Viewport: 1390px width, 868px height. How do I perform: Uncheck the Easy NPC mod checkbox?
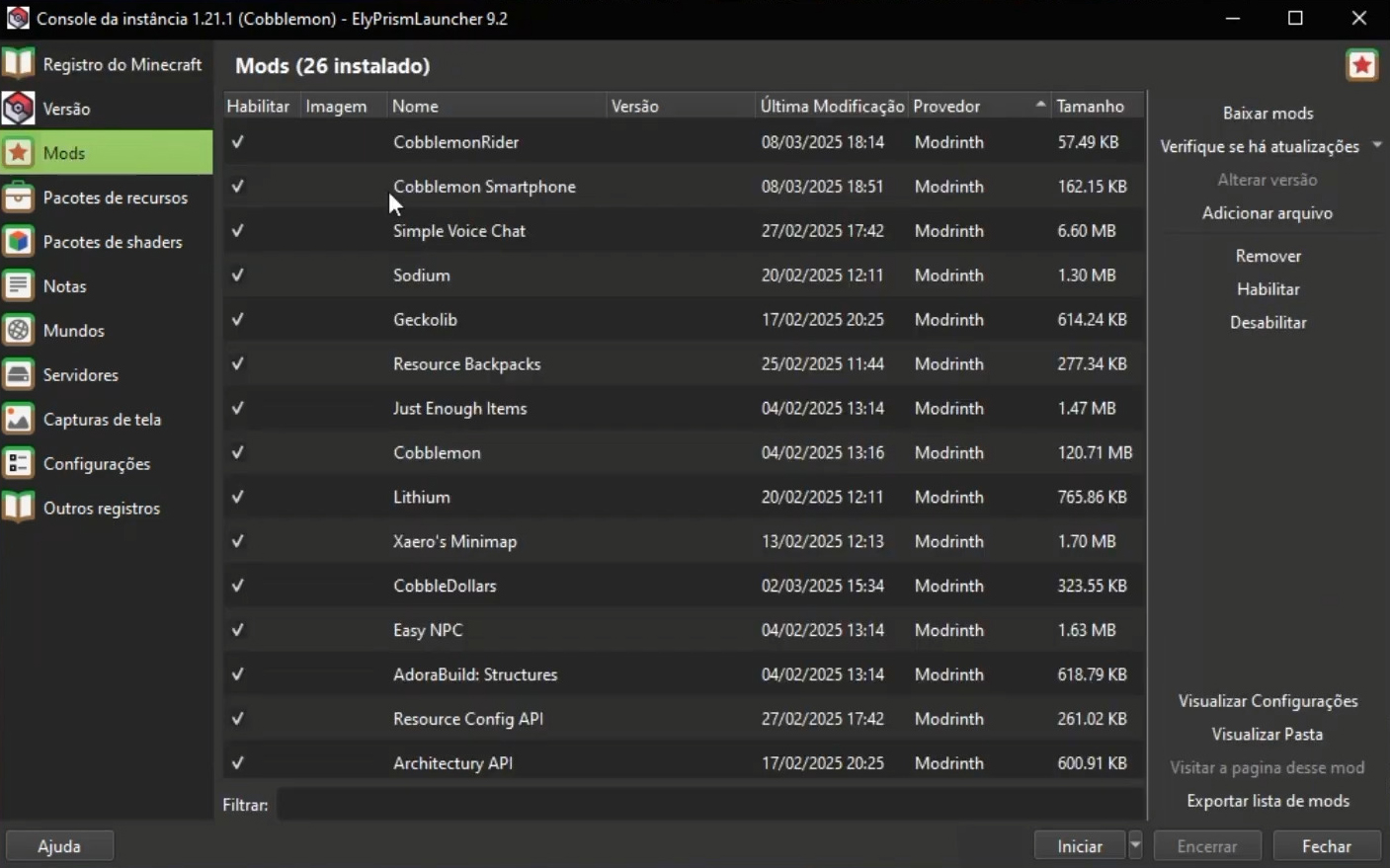point(237,631)
